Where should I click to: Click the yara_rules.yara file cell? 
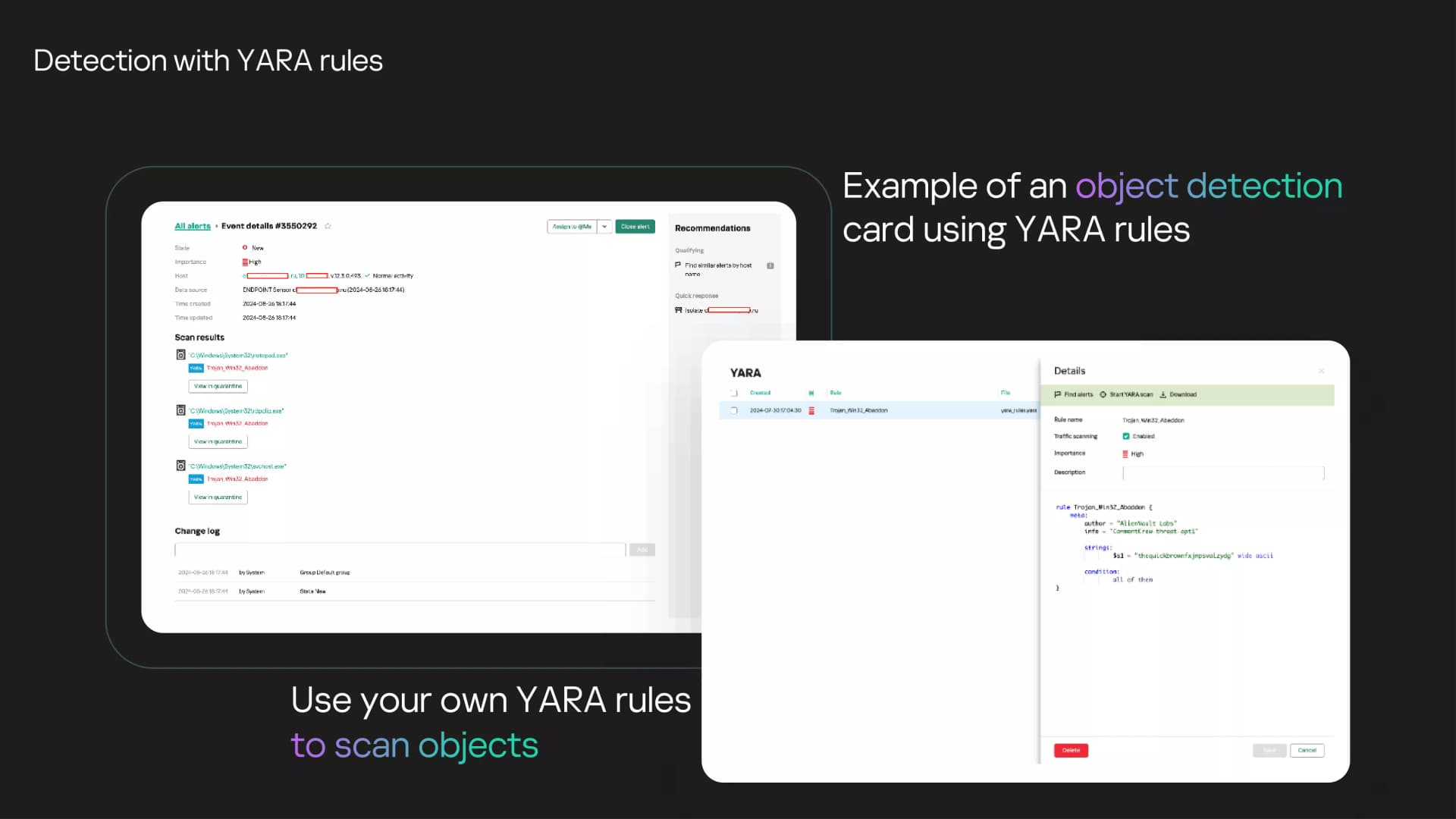[1018, 410]
